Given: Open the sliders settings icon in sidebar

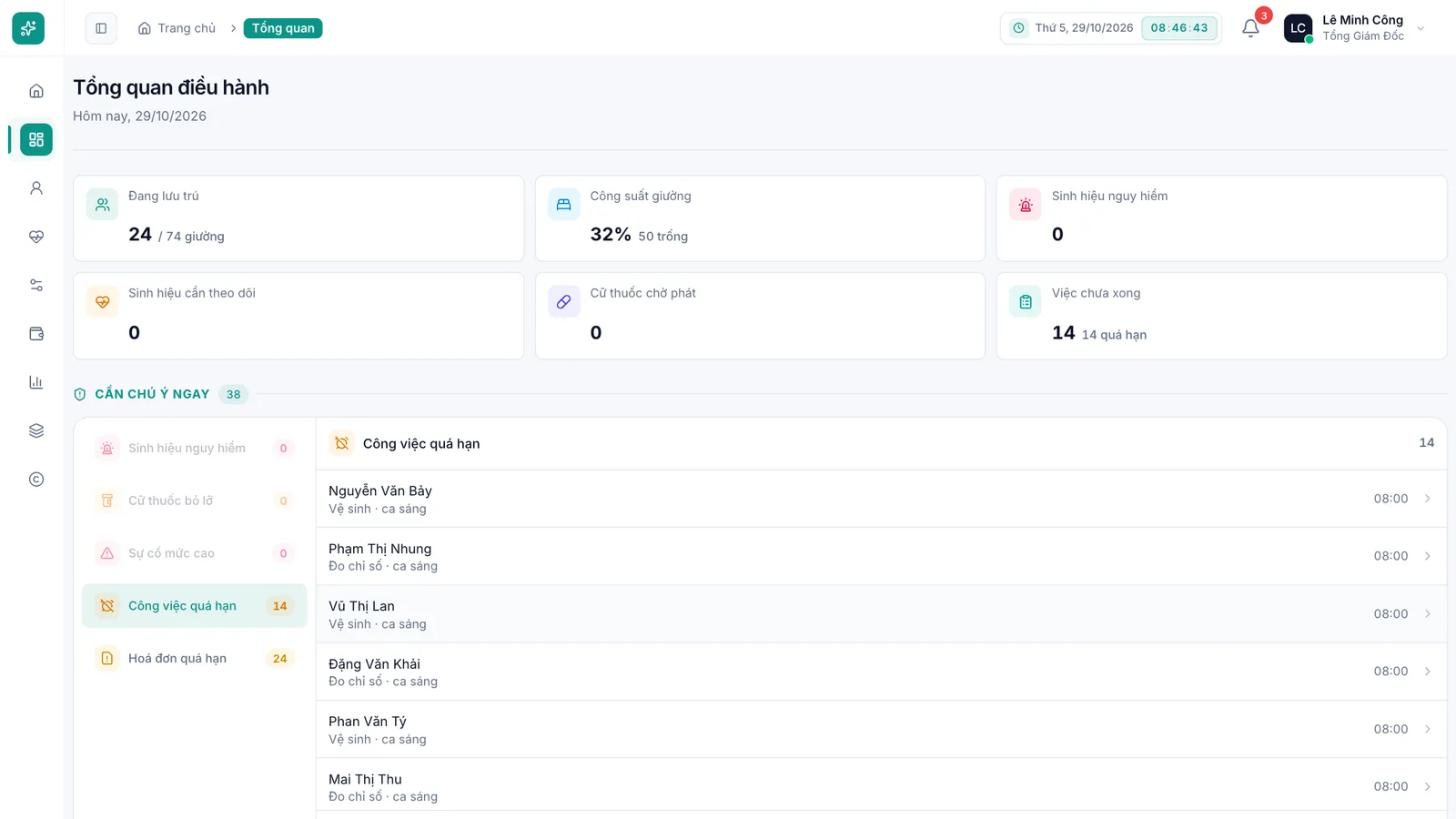Looking at the screenshot, I should click(36, 285).
